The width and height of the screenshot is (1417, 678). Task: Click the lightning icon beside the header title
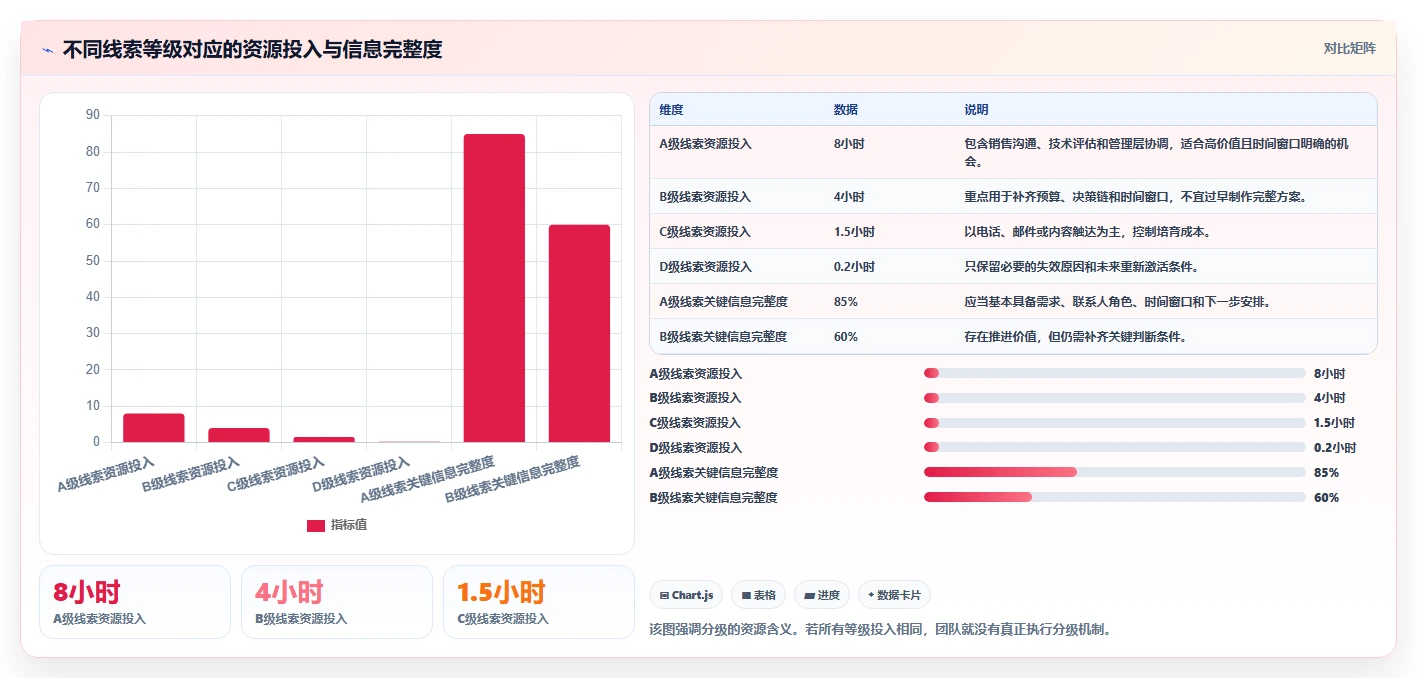pyautogui.click(x=47, y=50)
